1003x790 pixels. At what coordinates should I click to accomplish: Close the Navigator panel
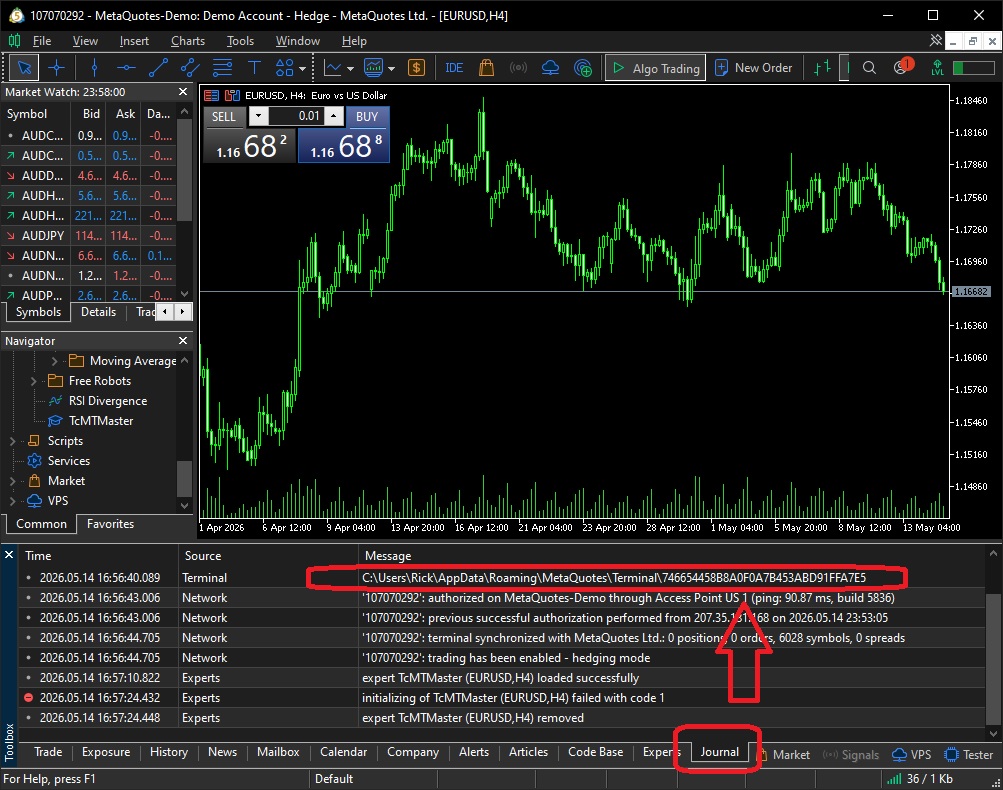point(183,340)
